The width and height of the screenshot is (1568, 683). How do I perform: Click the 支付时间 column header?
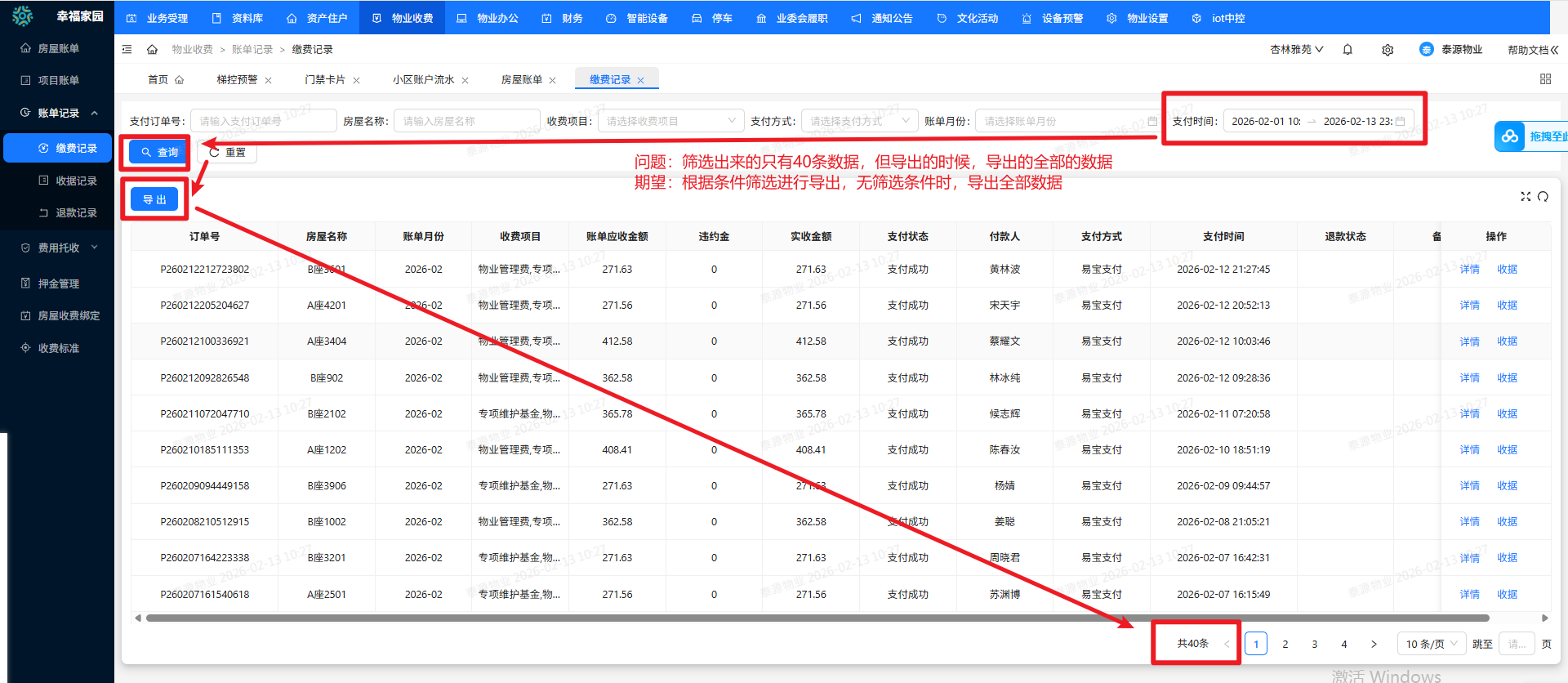pos(1223,236)
